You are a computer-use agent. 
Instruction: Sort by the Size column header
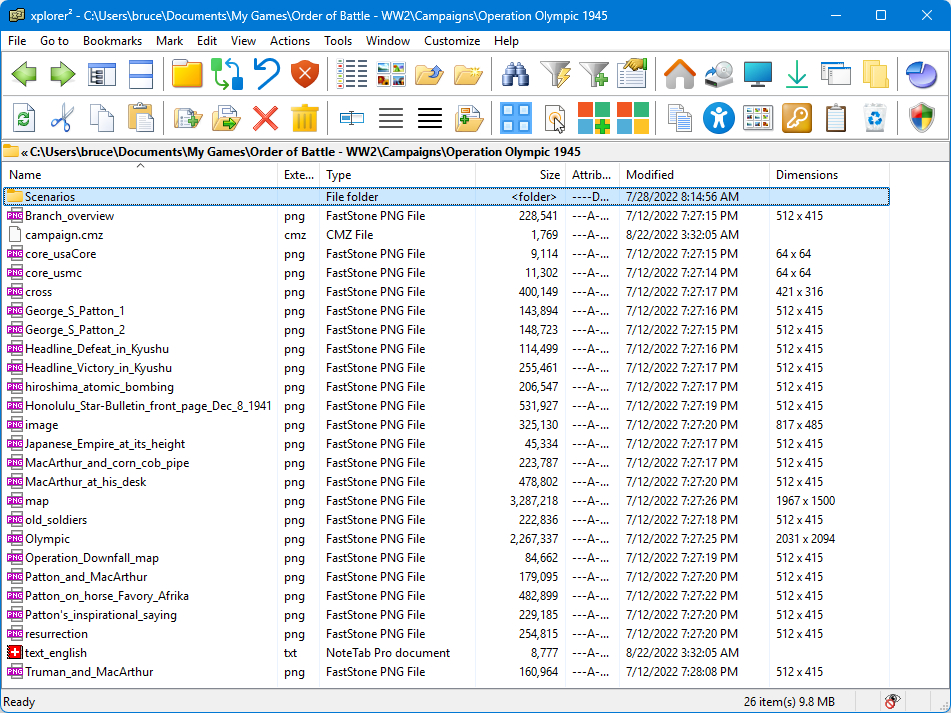coord(520,175)
